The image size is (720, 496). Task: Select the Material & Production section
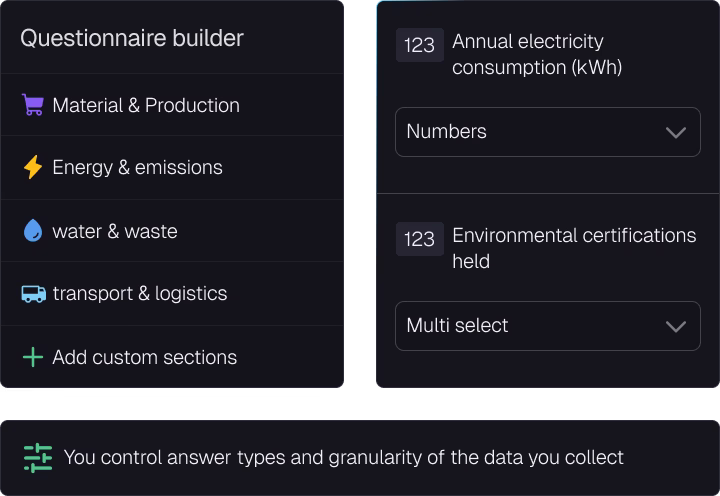(x=172, y=105)
